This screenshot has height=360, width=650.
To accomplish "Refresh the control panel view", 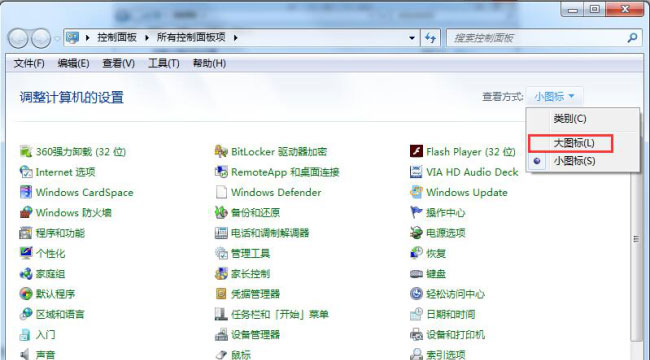I will click(431, 38).
